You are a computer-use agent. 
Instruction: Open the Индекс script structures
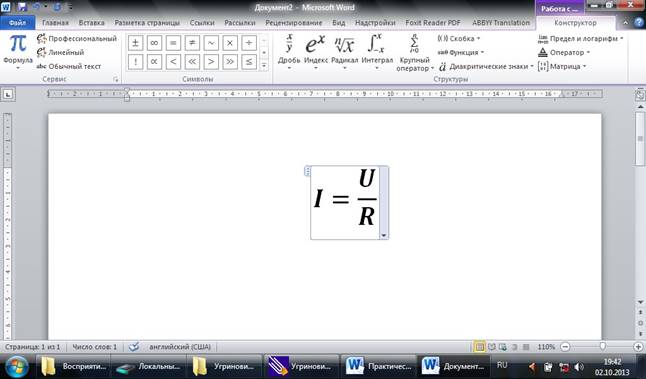(x=316, y=51)
